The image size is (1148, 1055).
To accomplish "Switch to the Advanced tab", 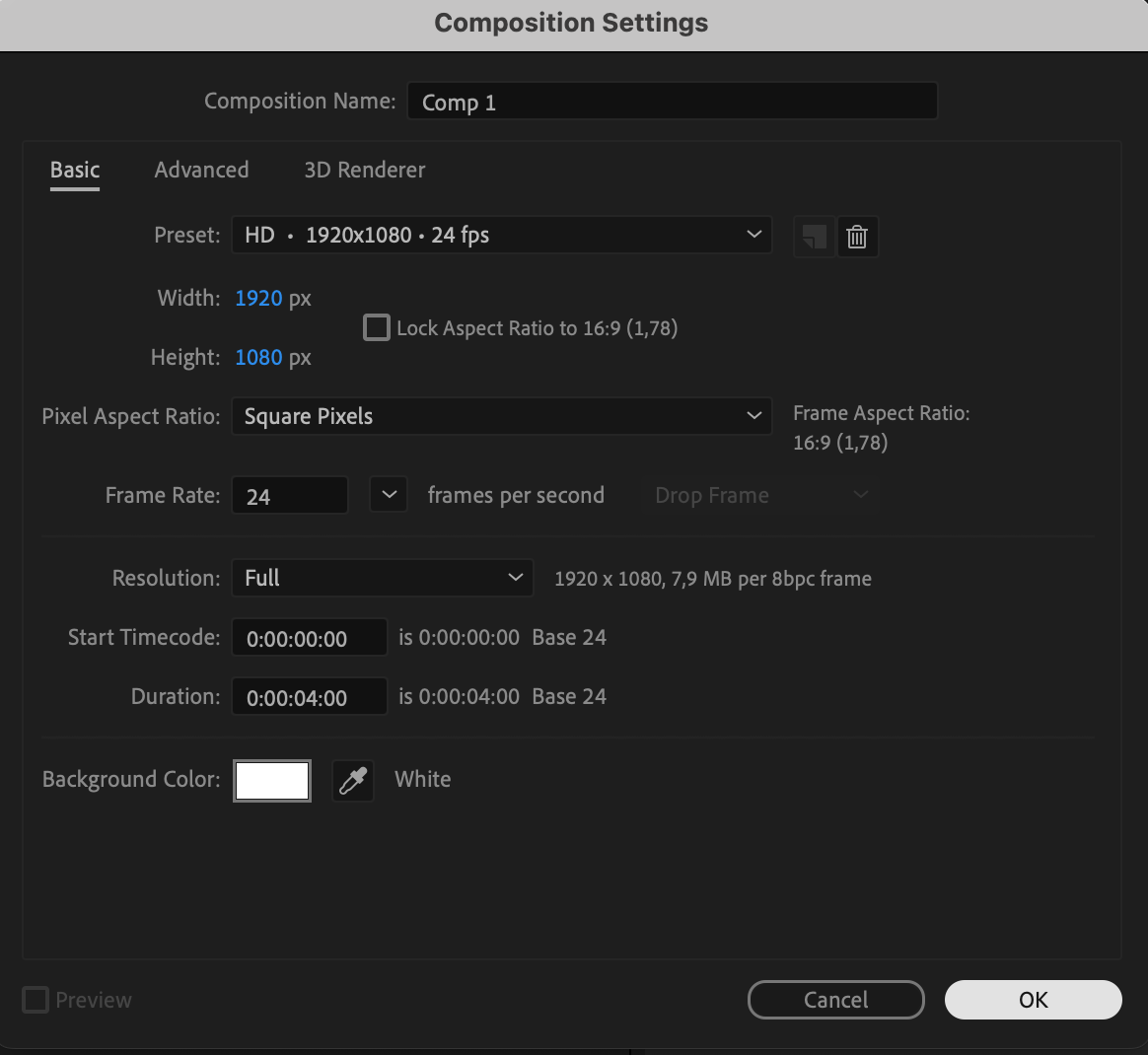I will 201,170.
